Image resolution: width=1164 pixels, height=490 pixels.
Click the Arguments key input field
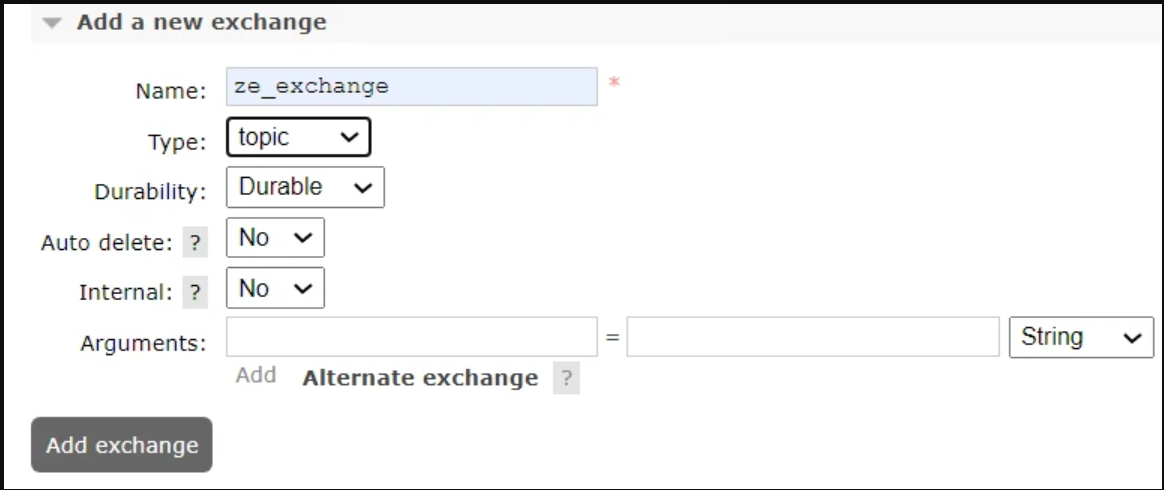click(412, 338)
